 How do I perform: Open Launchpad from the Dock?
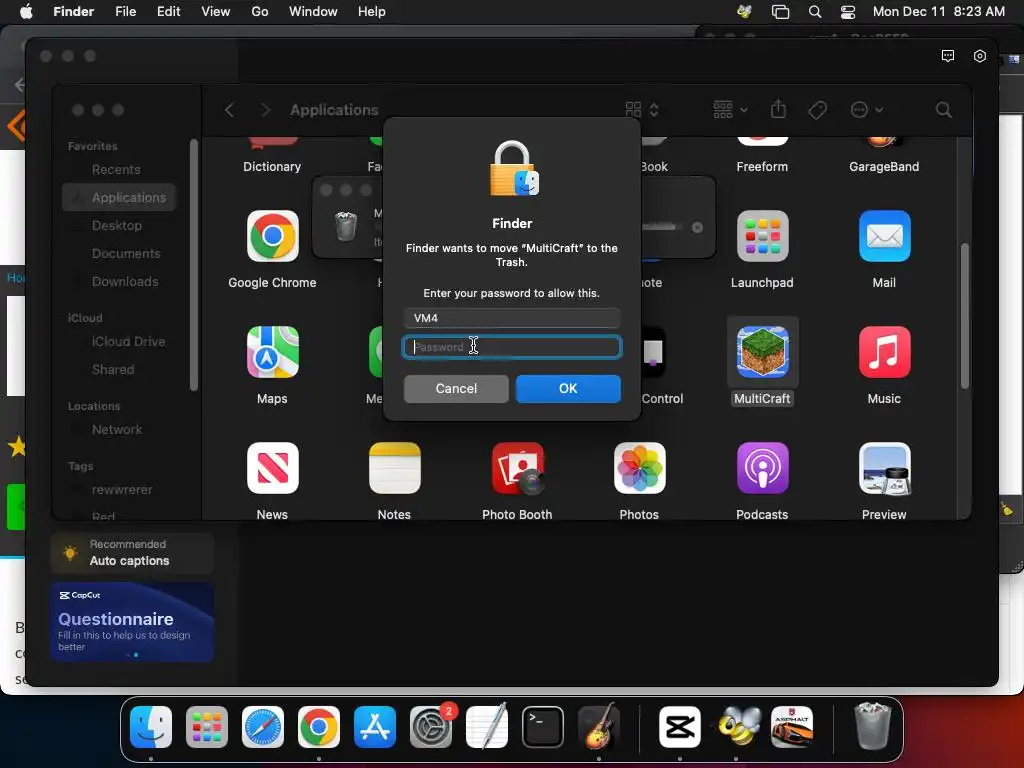coord(207,726)
